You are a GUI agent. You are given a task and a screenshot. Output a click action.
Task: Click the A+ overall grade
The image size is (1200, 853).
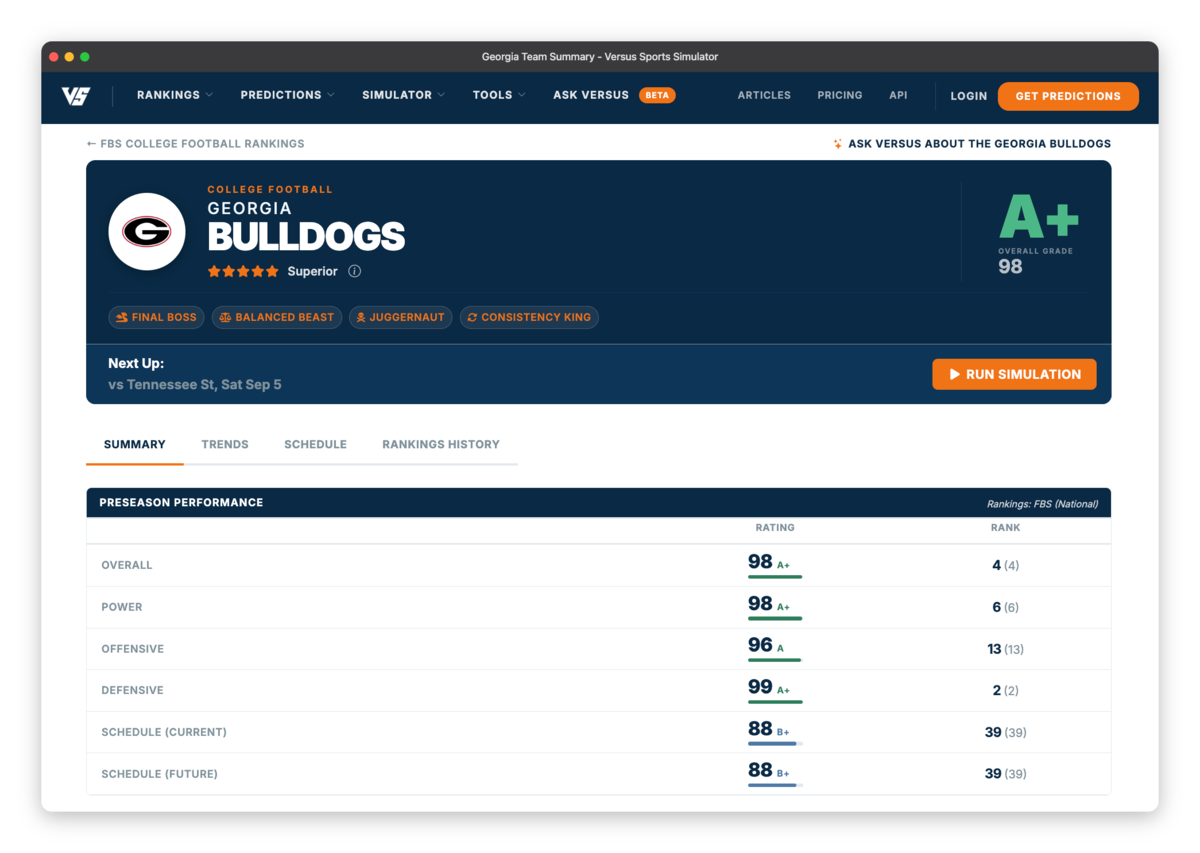[x=1039, y=218]
